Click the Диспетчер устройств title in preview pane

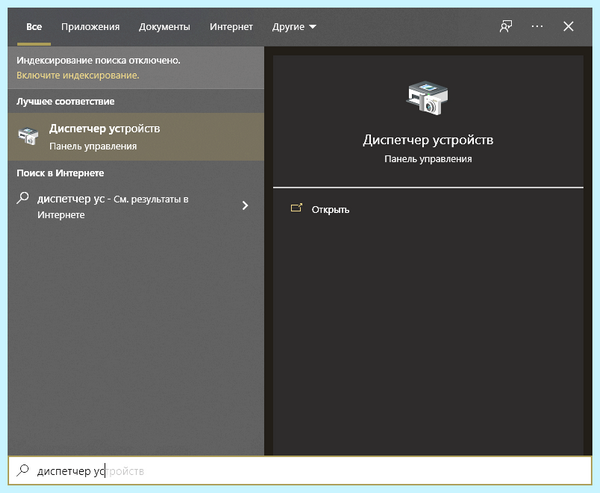(428, 140)
